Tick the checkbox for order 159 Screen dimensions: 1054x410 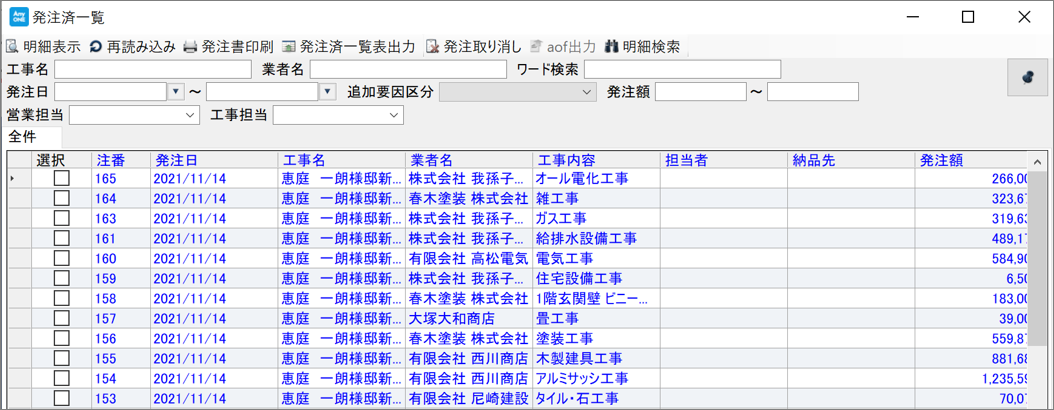[62, 278]
